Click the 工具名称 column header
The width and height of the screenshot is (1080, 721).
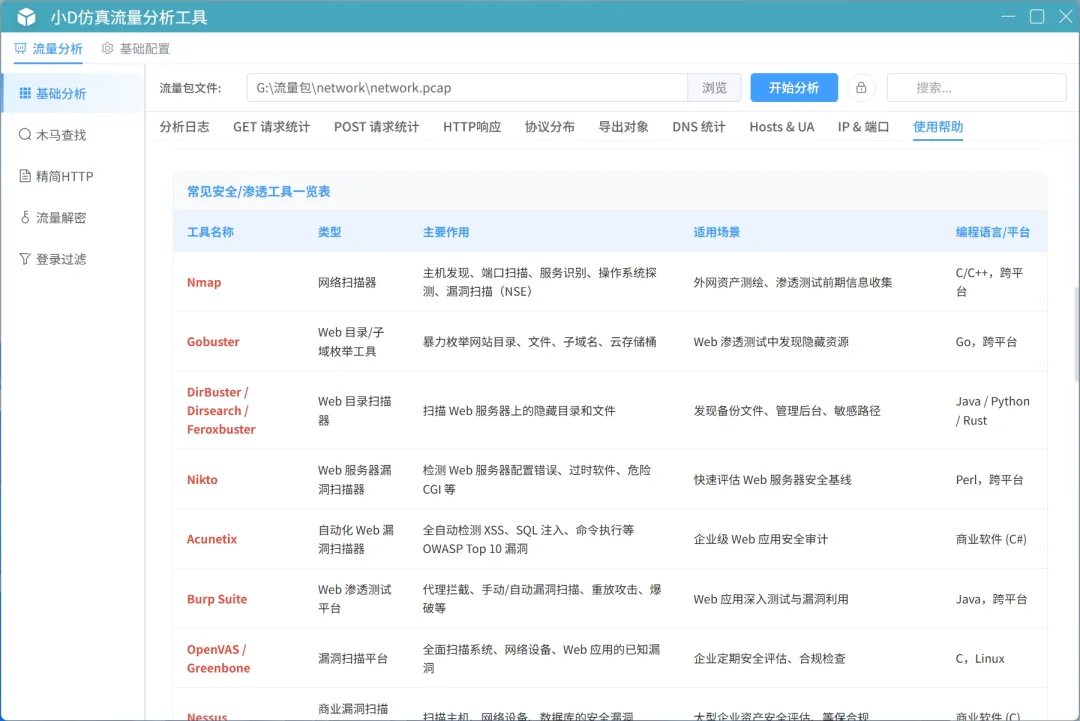[x=210, y=232]
